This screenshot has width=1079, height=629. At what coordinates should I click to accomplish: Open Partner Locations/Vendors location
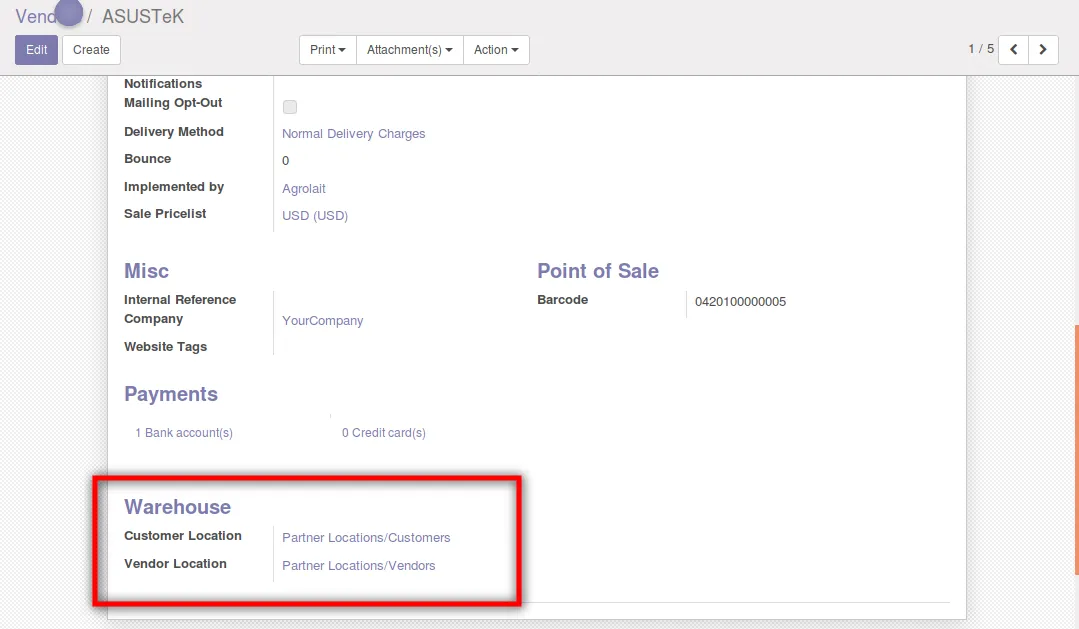tap(359, 566)
